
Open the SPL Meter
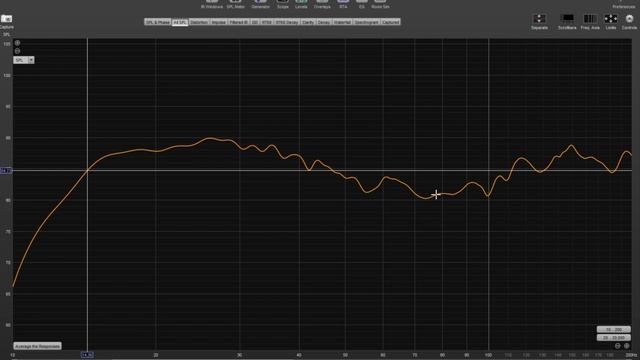[x=236, y=4]
